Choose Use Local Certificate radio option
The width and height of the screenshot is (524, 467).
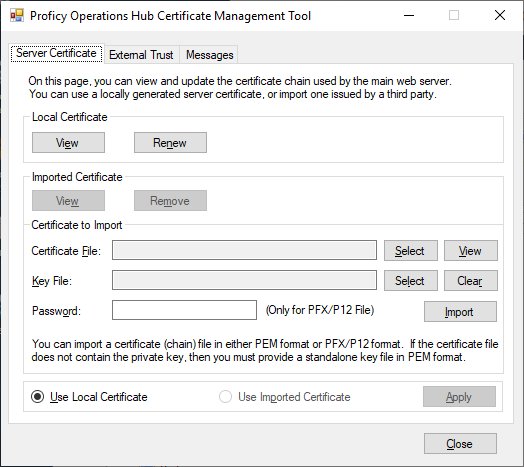[89, 397]
